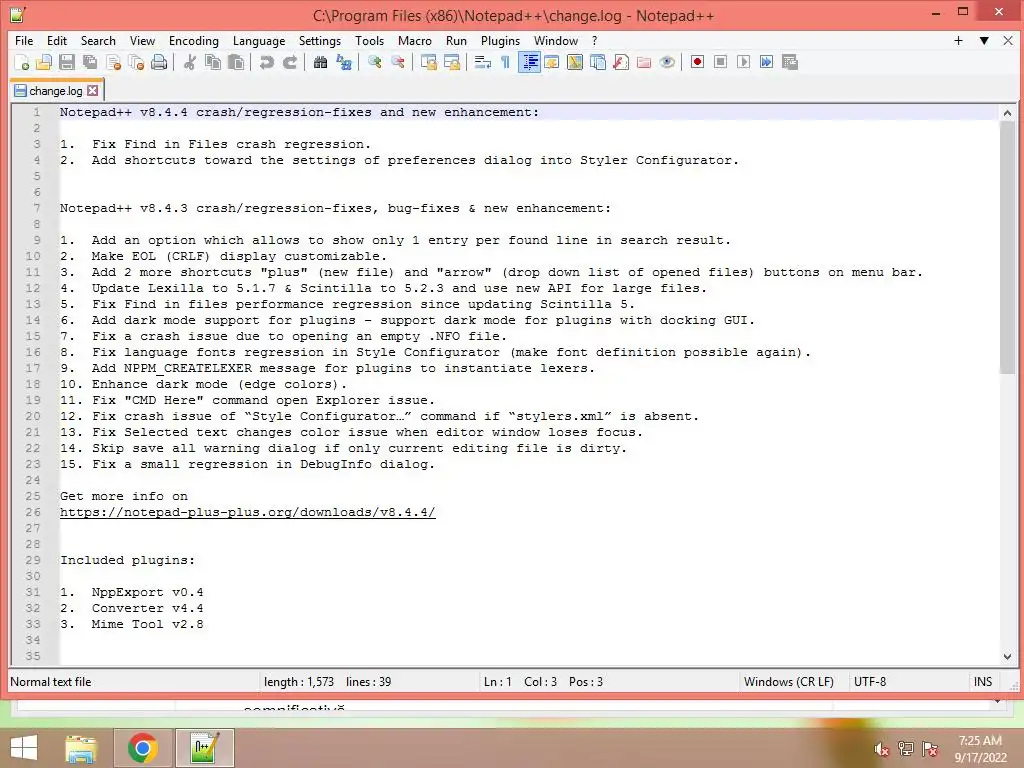The width and height of the screenshot is (1024, 768).
Task: Run macro multiple times icon
Action: (x=766, y=62)
